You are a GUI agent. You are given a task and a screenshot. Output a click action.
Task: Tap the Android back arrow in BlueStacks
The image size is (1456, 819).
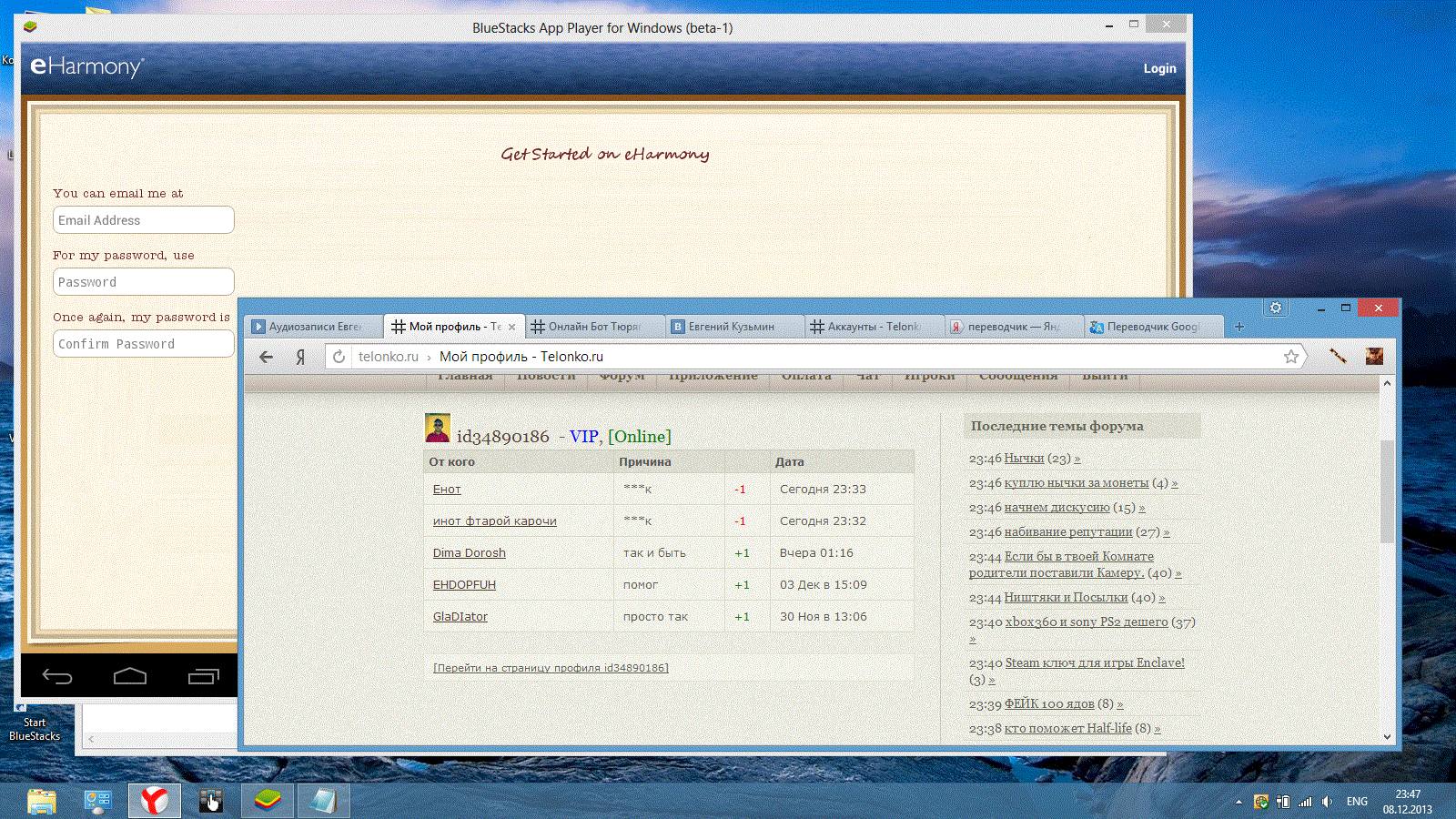[x=57, y=676]
